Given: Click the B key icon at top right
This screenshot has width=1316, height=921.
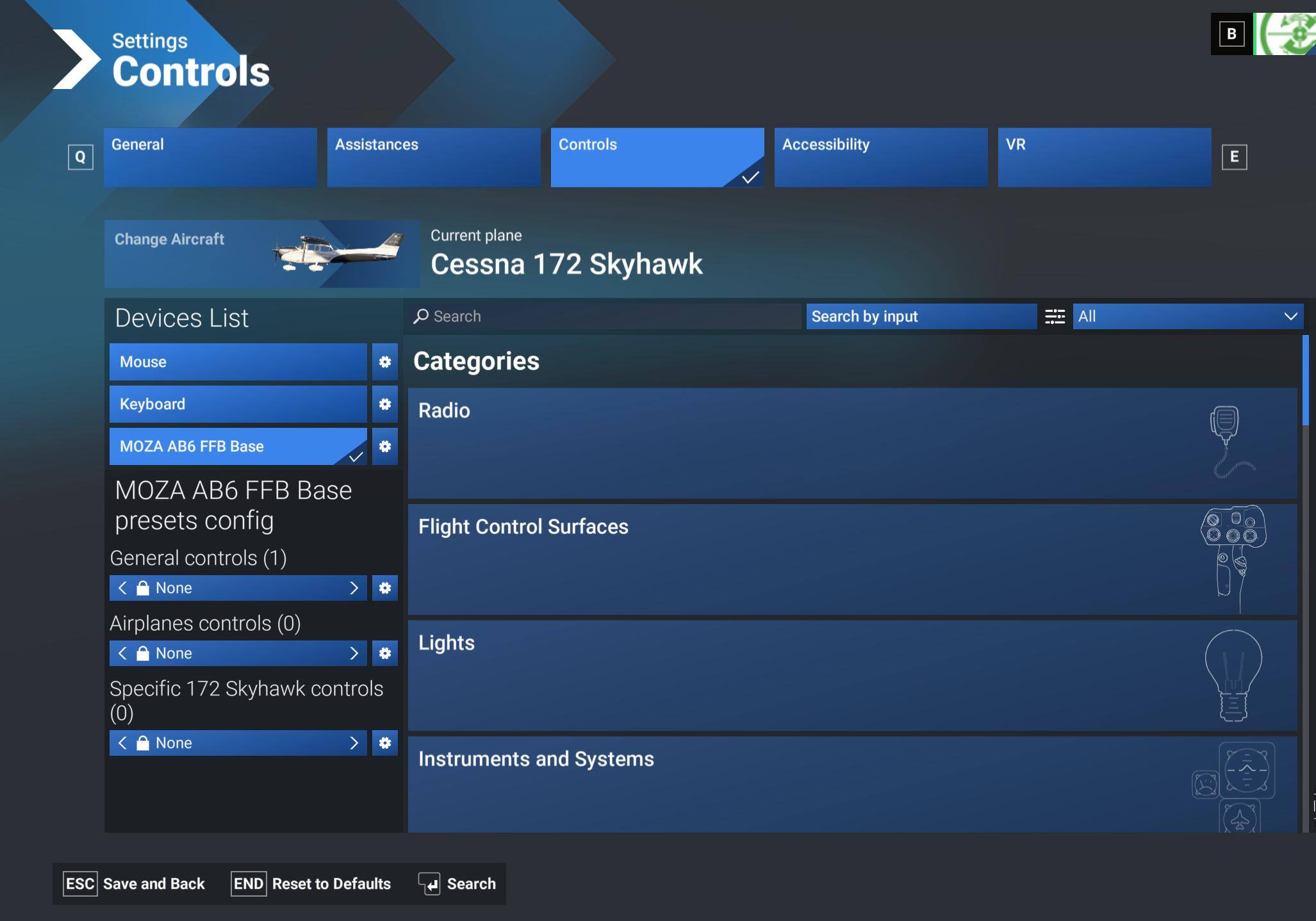Looking at the screenshot, I should pyautogui.click(x=1231, y=34).
